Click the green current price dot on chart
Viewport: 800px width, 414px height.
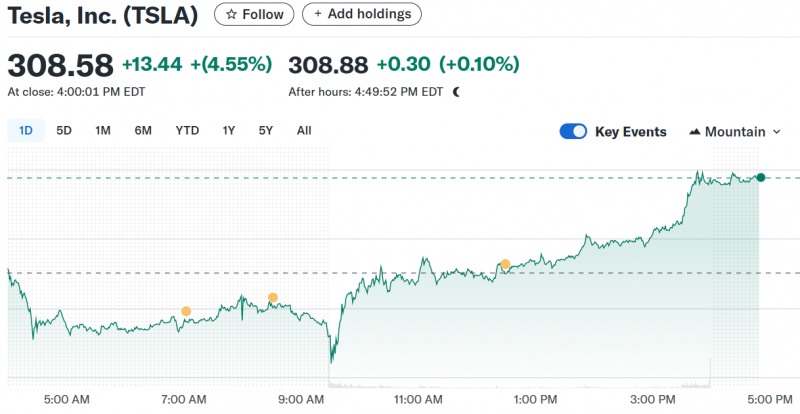[761, 177]
